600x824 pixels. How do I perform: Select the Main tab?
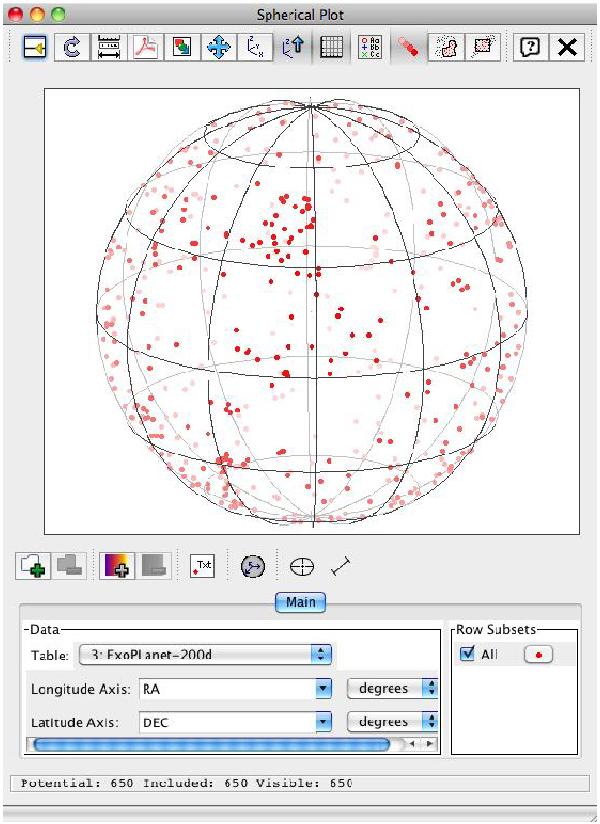[x=300, y=602]
